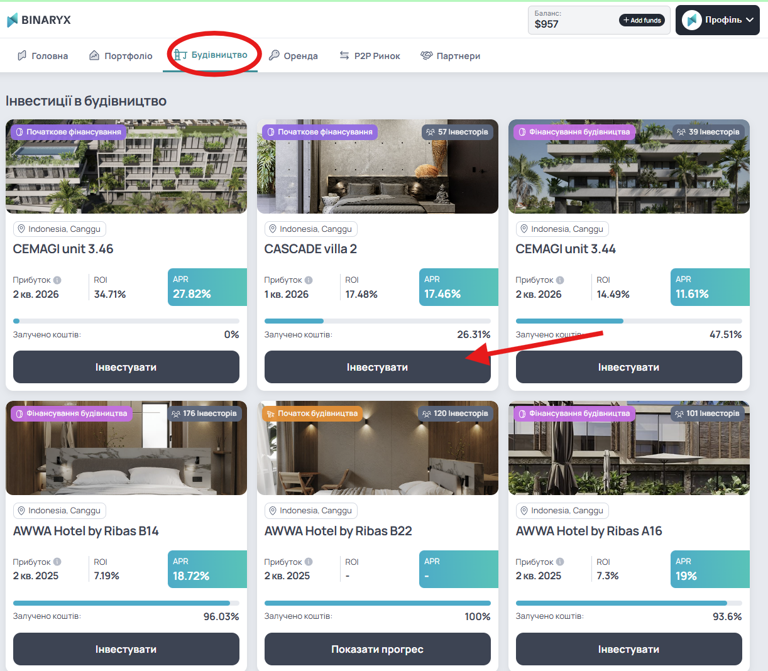Click the location pin icon on AWWA Hotel B14

tap(21, 510)
